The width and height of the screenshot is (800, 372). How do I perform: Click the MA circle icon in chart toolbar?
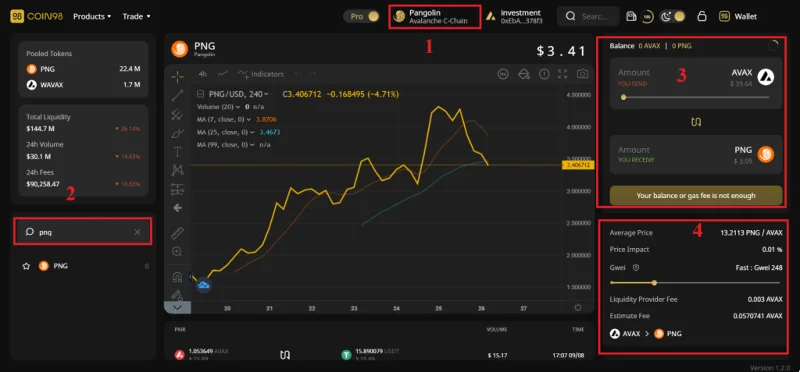tap(504, 74)
